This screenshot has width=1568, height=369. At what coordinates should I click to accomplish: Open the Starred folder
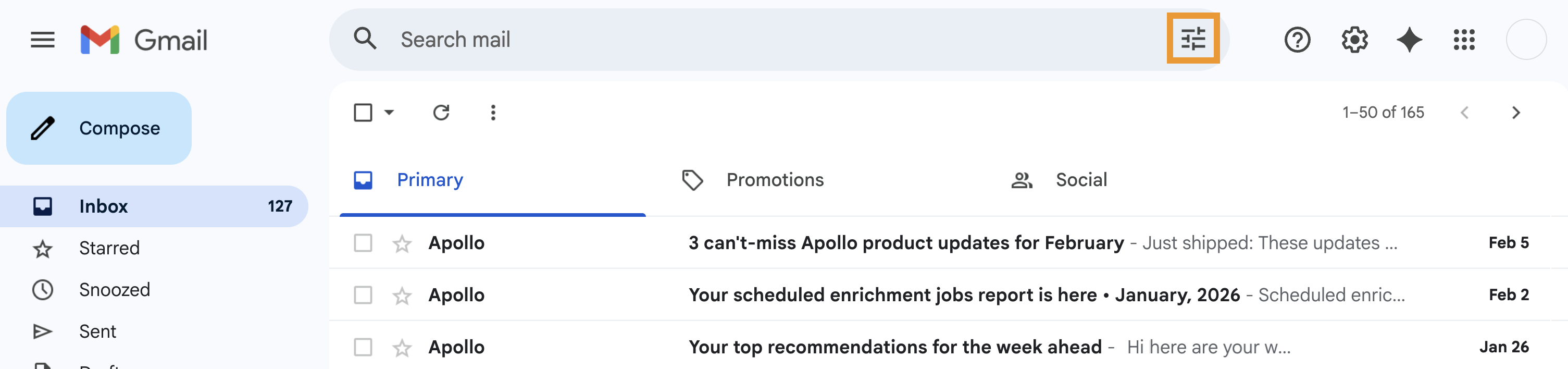point(109,249)
